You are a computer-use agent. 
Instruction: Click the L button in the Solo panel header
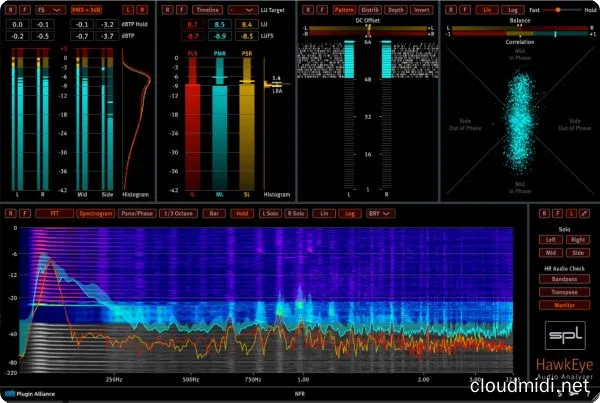tap(571, 213)
